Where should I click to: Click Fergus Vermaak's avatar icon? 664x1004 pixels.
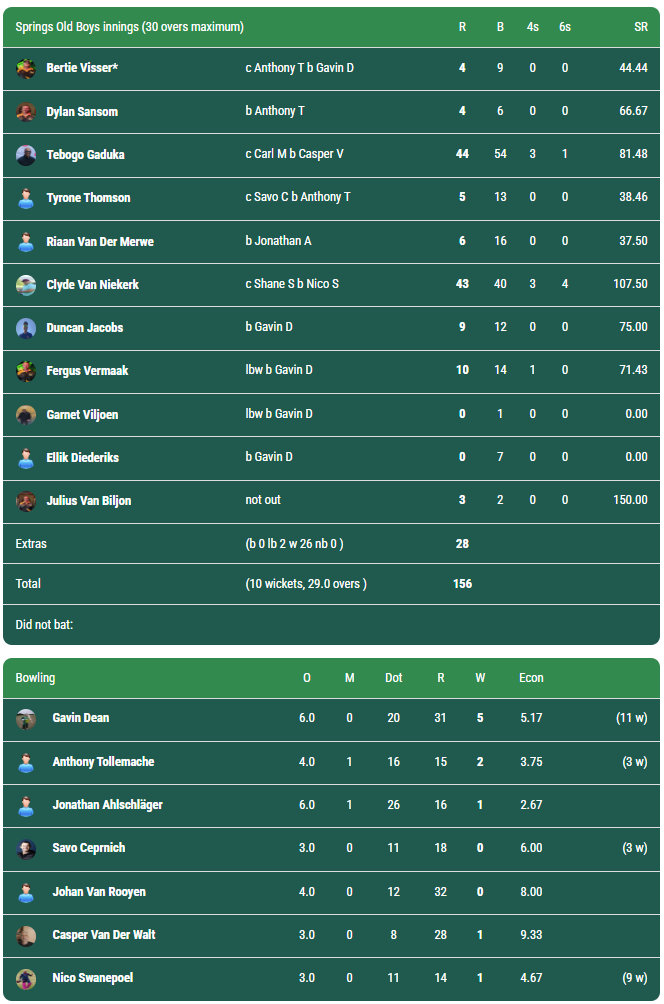26,371
